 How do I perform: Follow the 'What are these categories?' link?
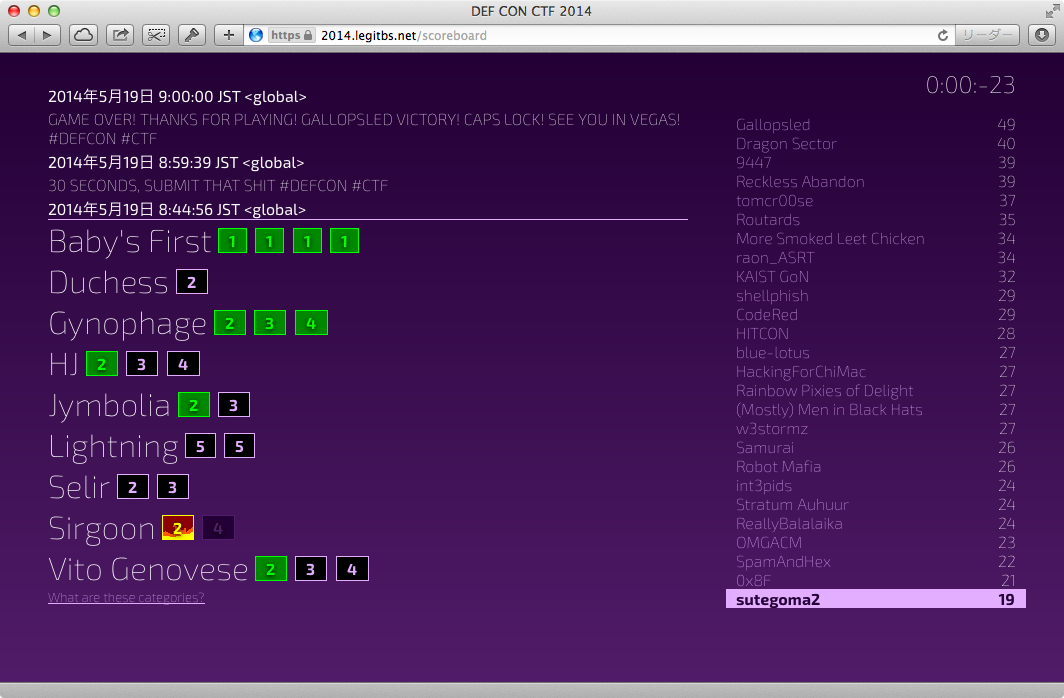[x=126, y=598]
